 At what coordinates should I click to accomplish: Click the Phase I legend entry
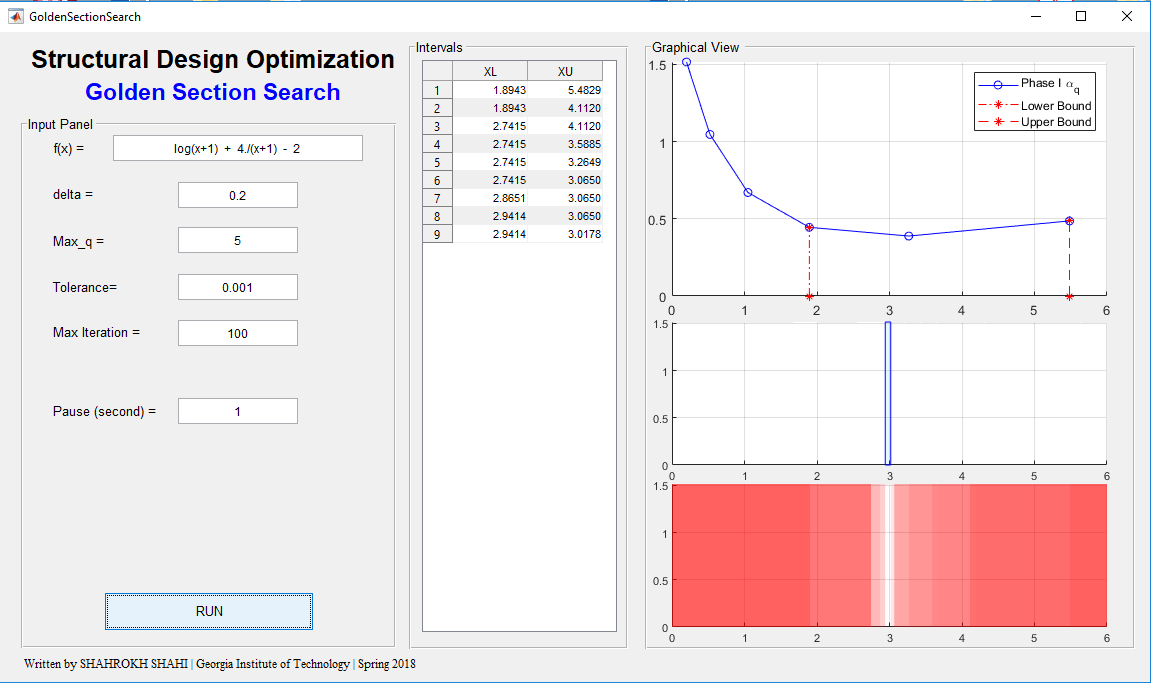point(1035,84)
